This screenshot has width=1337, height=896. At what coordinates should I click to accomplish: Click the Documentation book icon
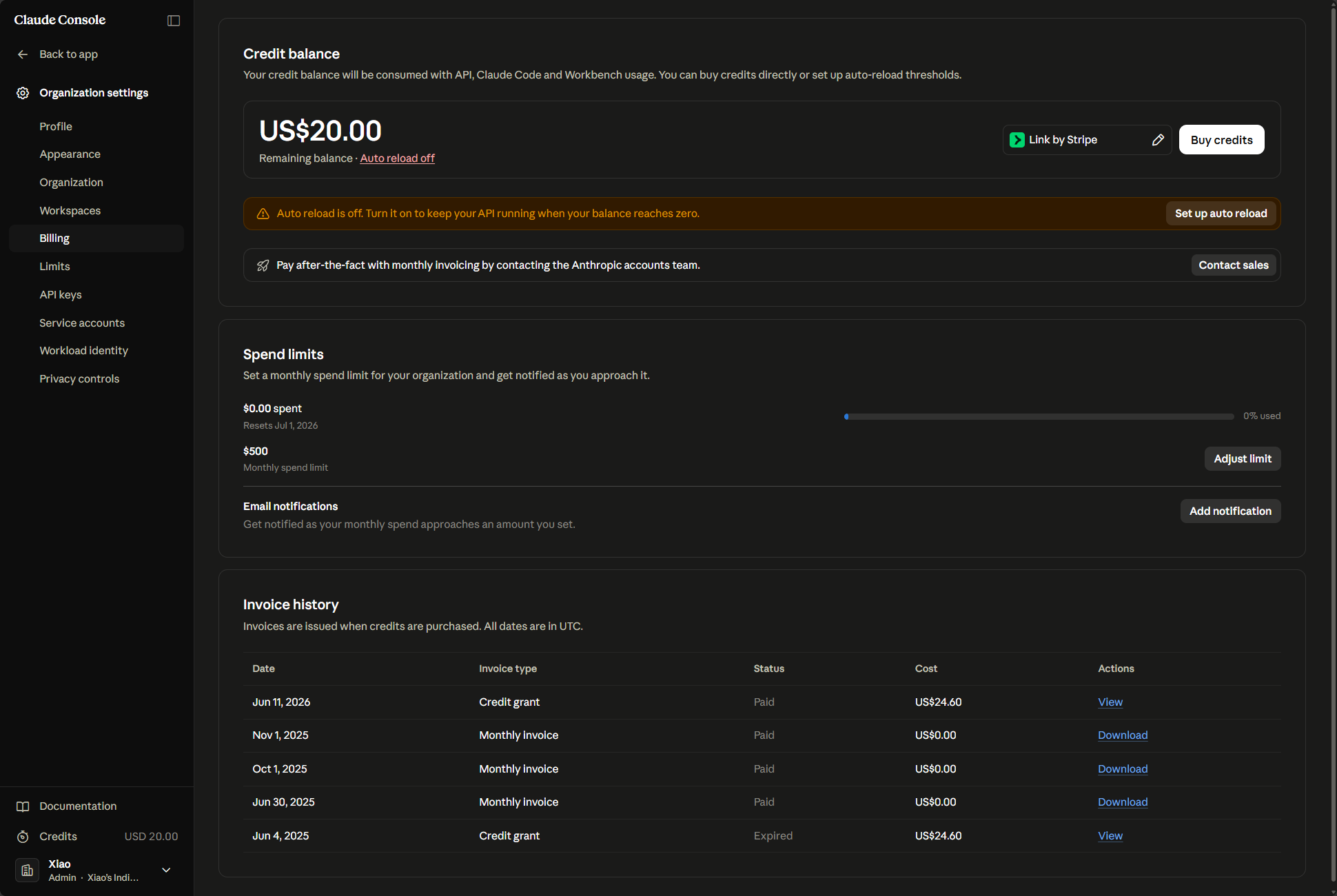pos(23,806)
